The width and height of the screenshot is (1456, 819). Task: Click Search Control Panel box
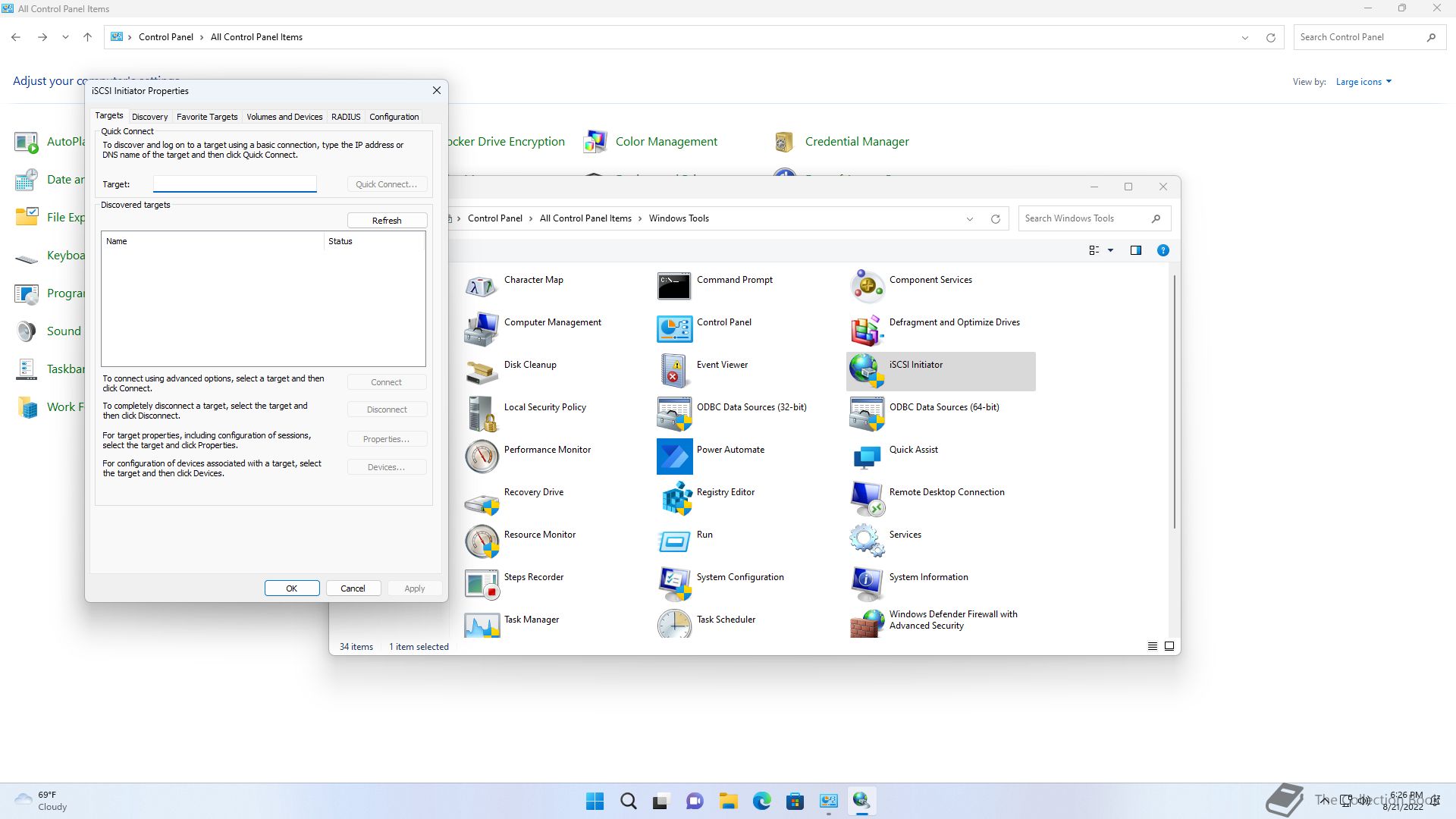point(1369,37)
